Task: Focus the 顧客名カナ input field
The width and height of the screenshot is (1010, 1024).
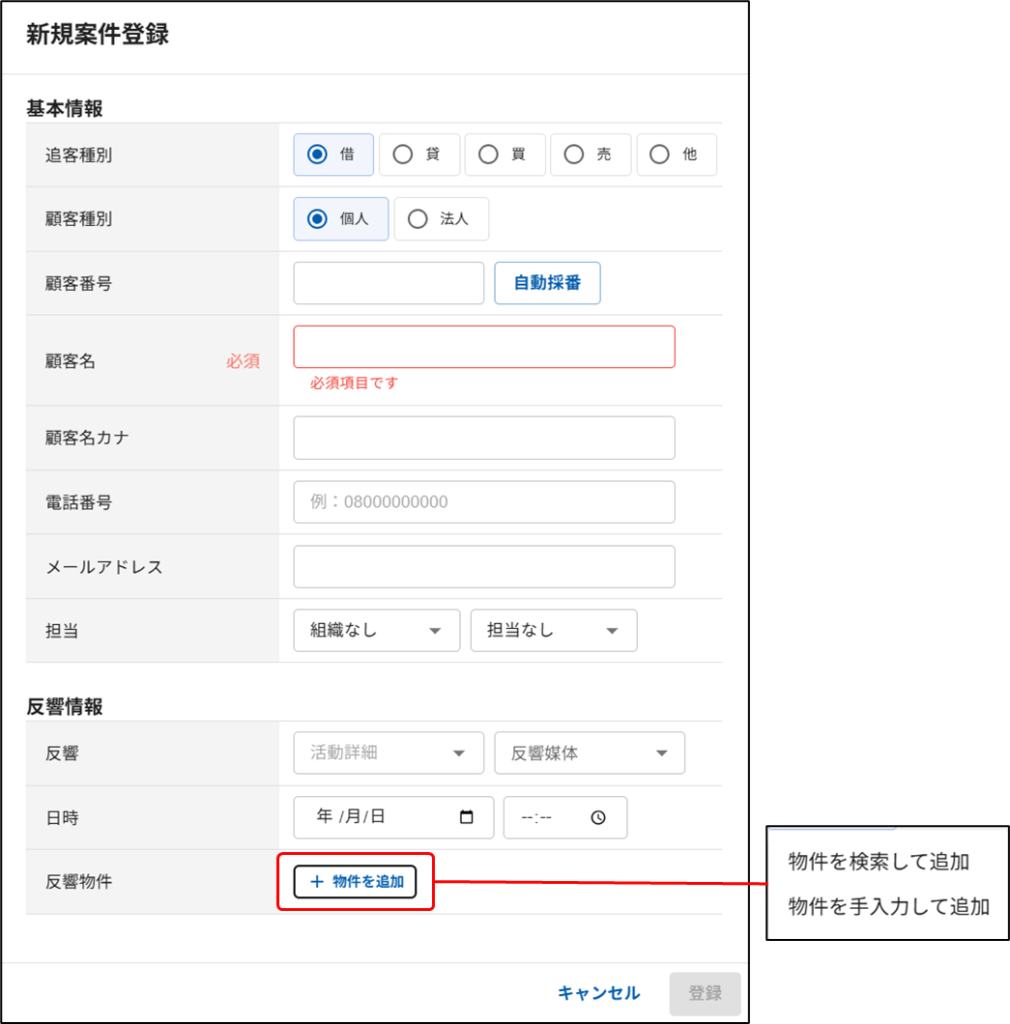Action: click(x=484, y=438)
